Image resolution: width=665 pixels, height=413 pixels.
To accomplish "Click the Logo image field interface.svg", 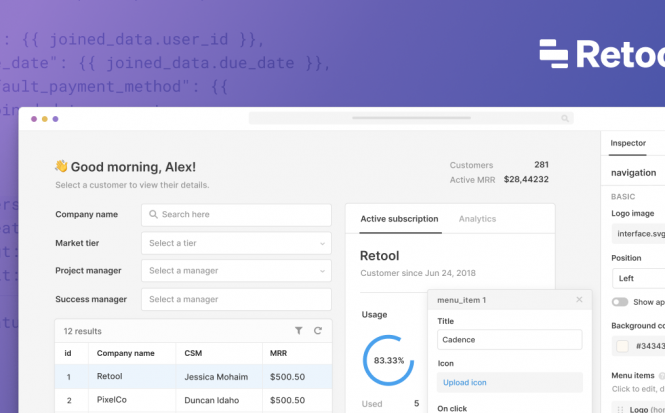I will [x=639, y=234].
